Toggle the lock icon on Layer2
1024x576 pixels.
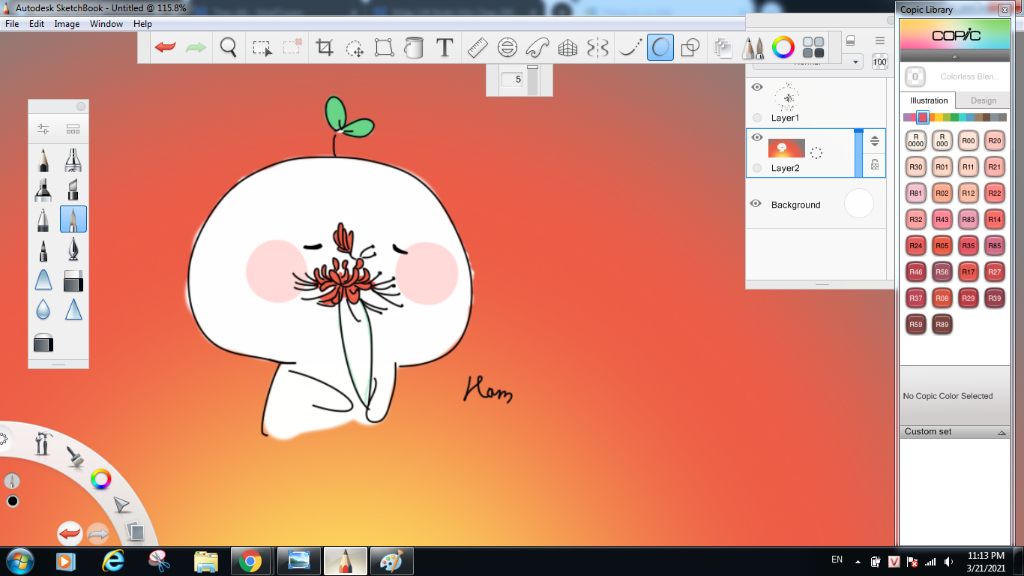tap(874, 165)
